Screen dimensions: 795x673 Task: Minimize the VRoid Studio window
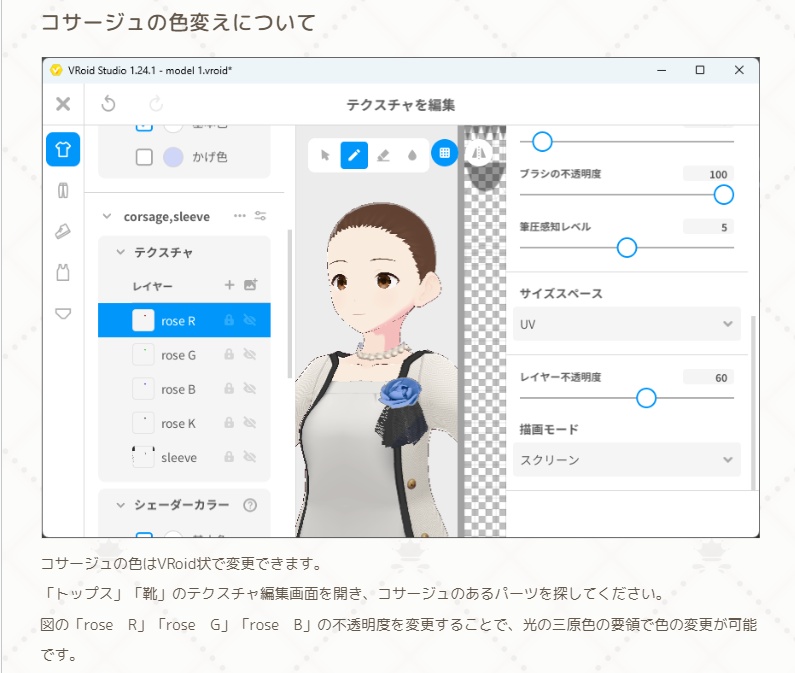coord(661,70)
